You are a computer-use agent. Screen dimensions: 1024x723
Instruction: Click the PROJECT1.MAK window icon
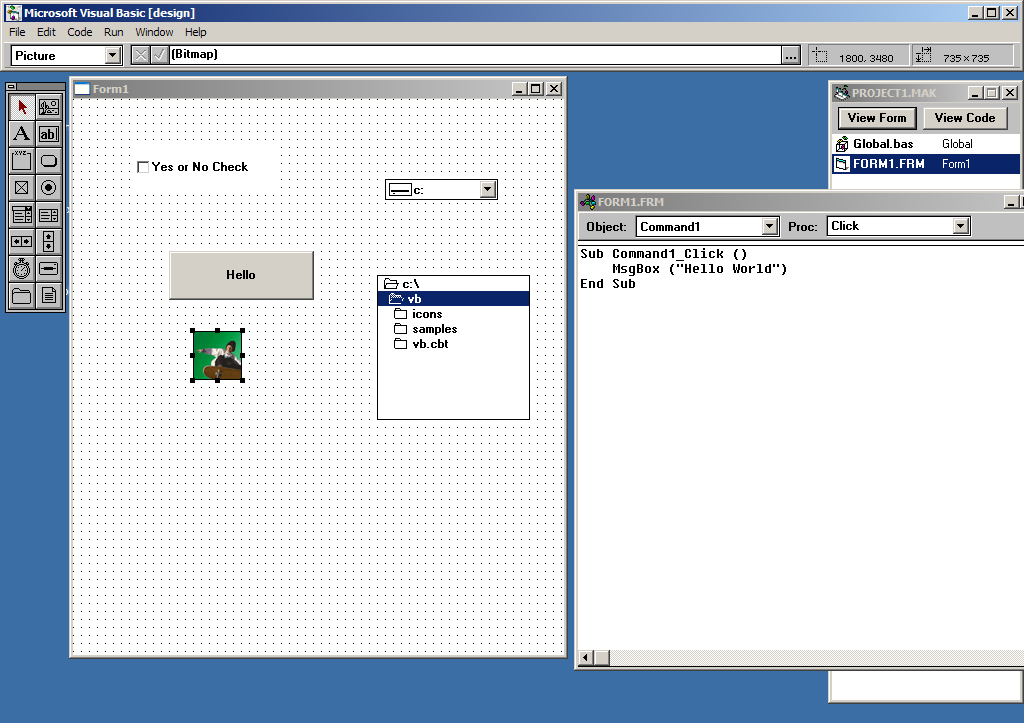[x=842, y=93]
